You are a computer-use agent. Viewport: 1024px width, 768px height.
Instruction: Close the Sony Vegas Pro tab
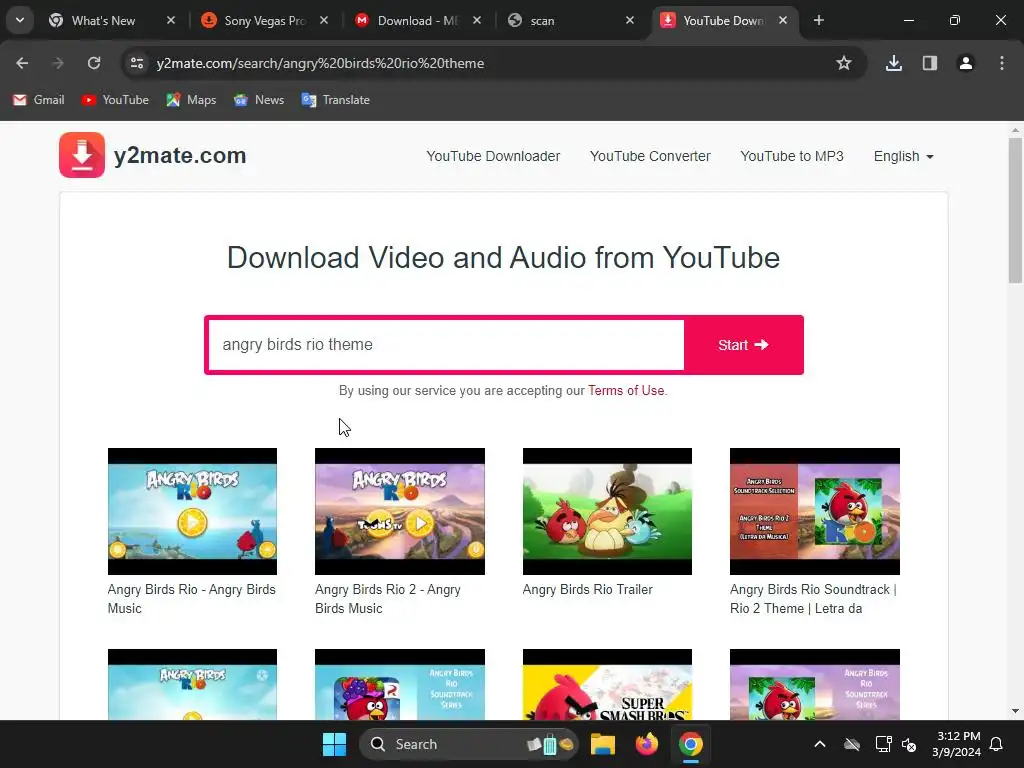coord(324,20)
